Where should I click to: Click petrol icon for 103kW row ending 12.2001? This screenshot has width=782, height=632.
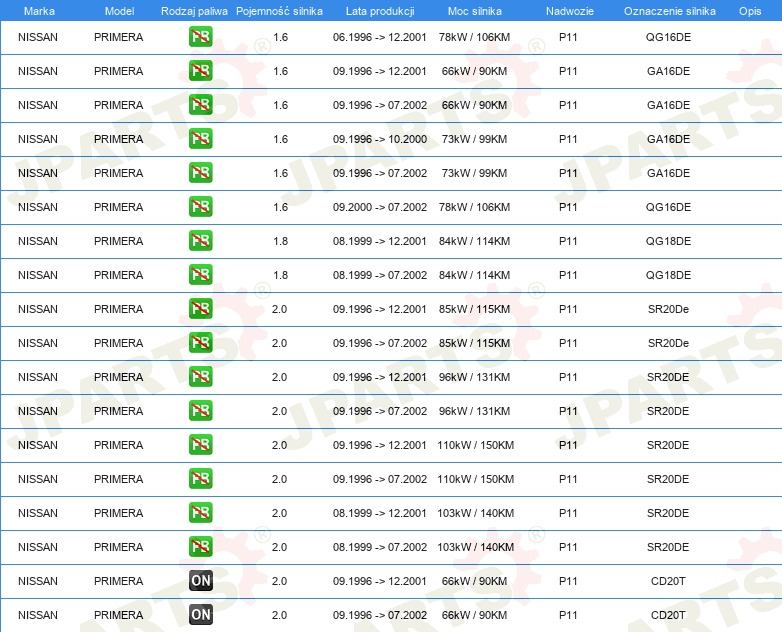point(200,512)
